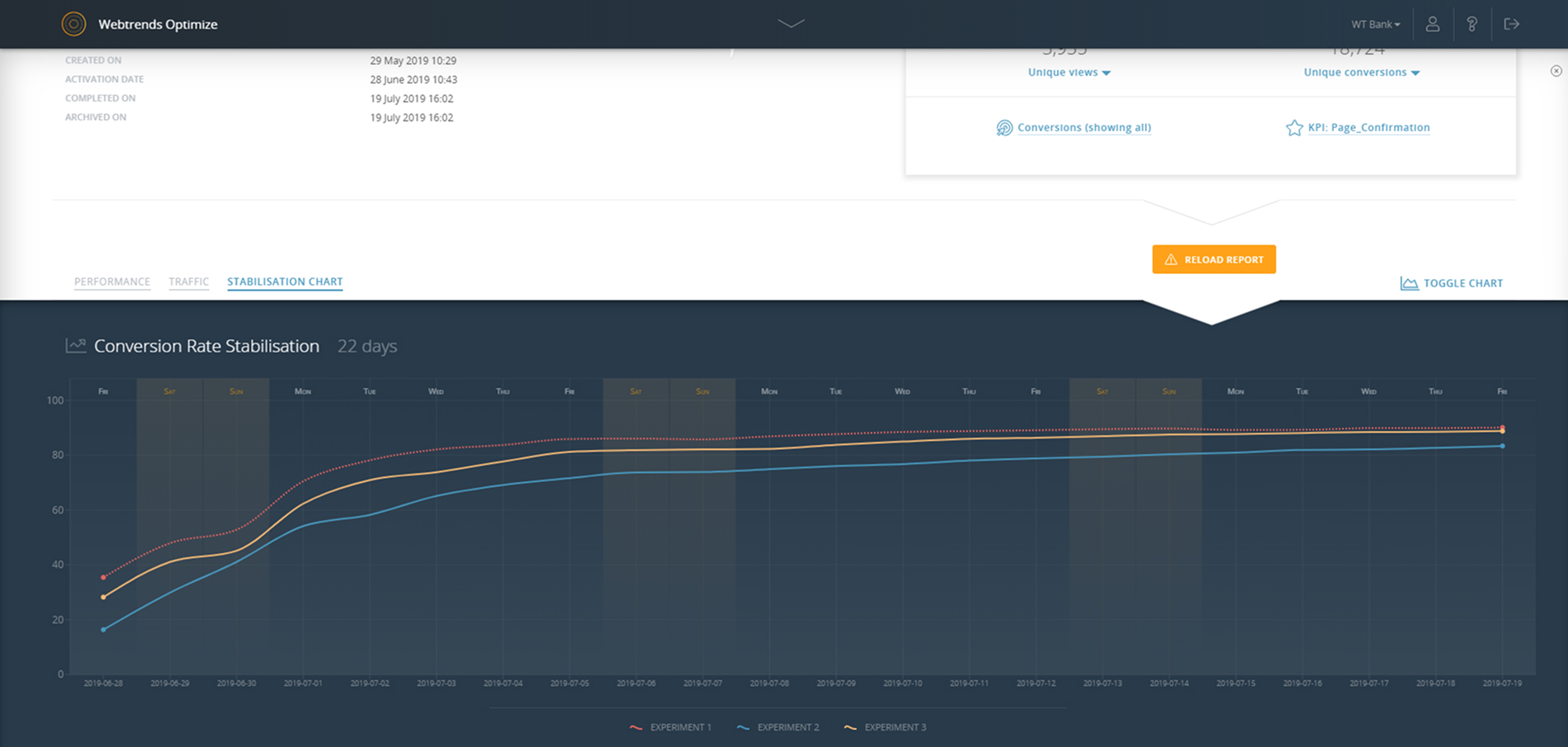Toggle Experiment 3 legend entry

pyautogui.click(x=885, y=727)
